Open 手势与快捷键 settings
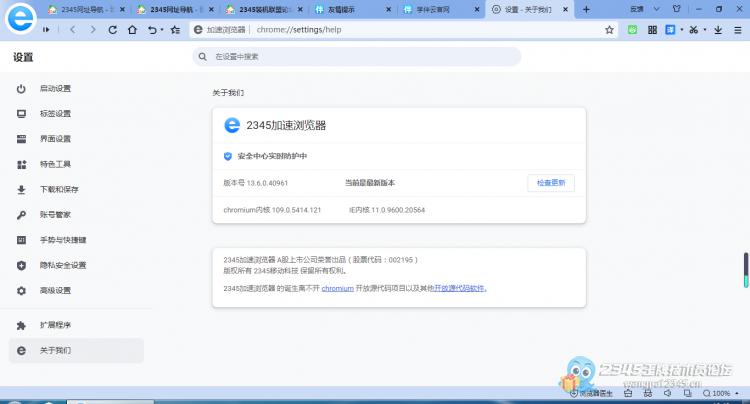 [77, 240]
